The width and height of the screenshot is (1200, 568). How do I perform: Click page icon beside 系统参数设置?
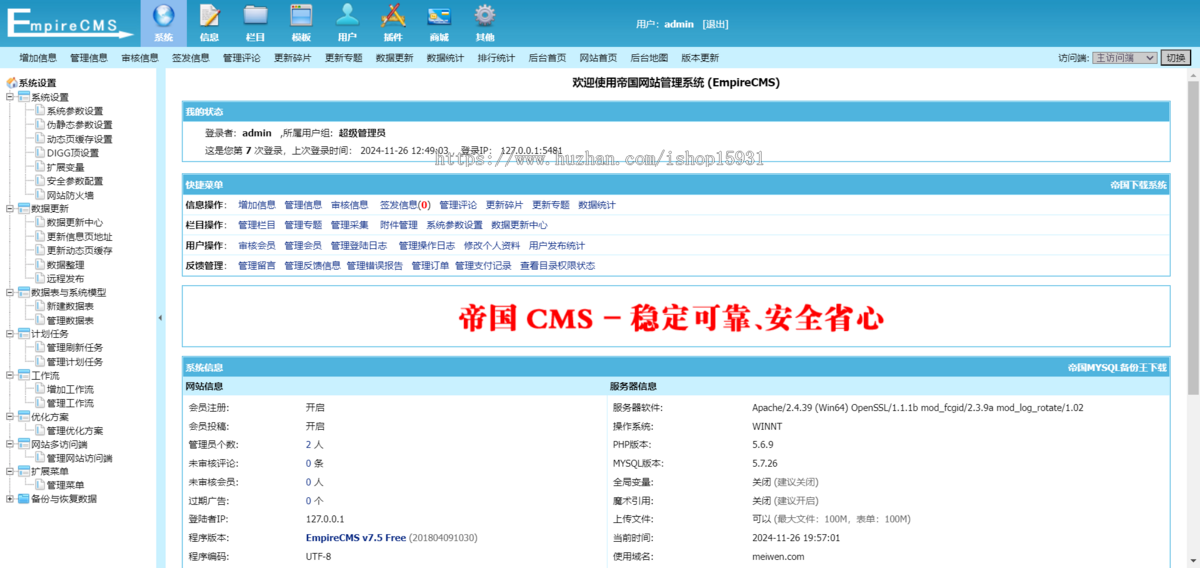(x=40, y=111)
